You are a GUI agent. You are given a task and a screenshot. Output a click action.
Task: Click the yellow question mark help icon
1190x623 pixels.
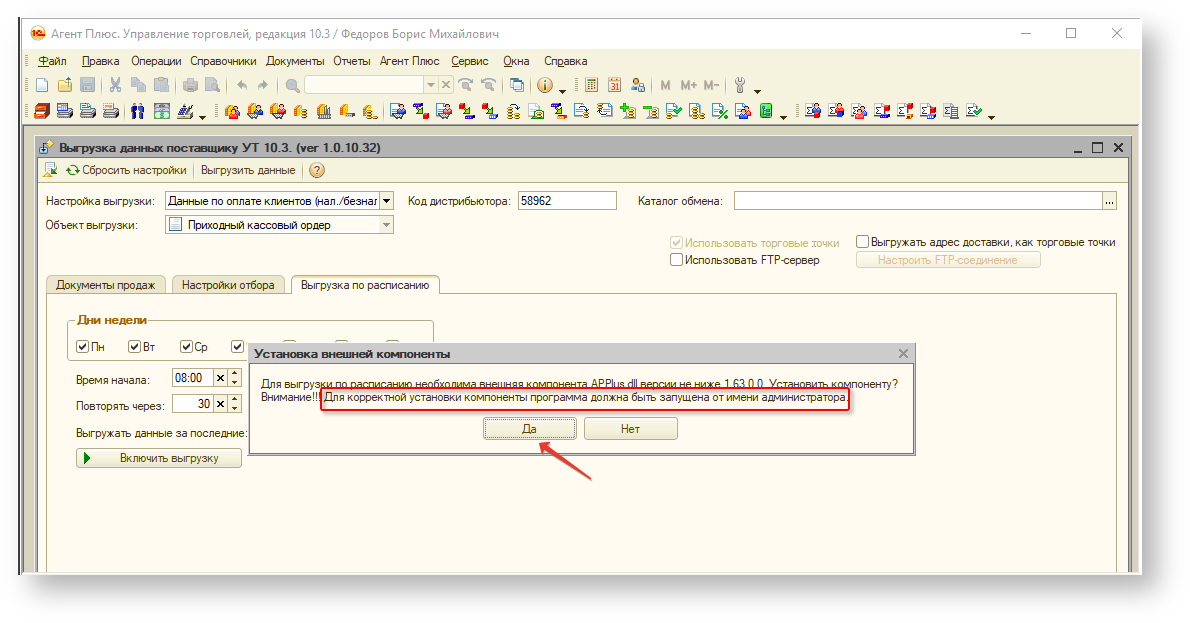(x=317, y=170)
